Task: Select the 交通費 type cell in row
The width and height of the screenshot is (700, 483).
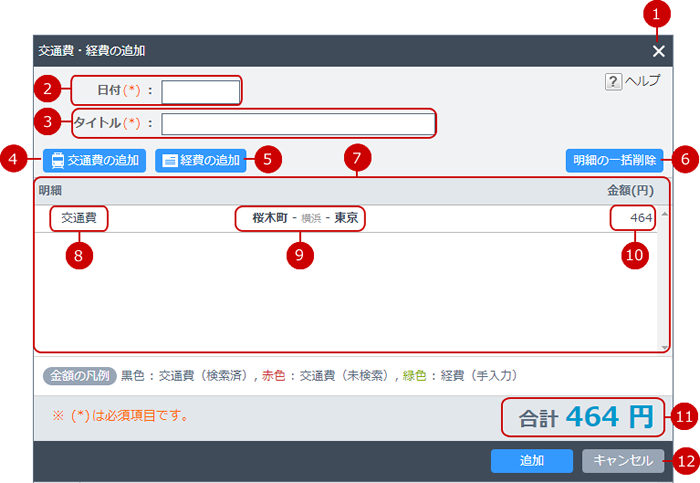Action: [79, 218]
